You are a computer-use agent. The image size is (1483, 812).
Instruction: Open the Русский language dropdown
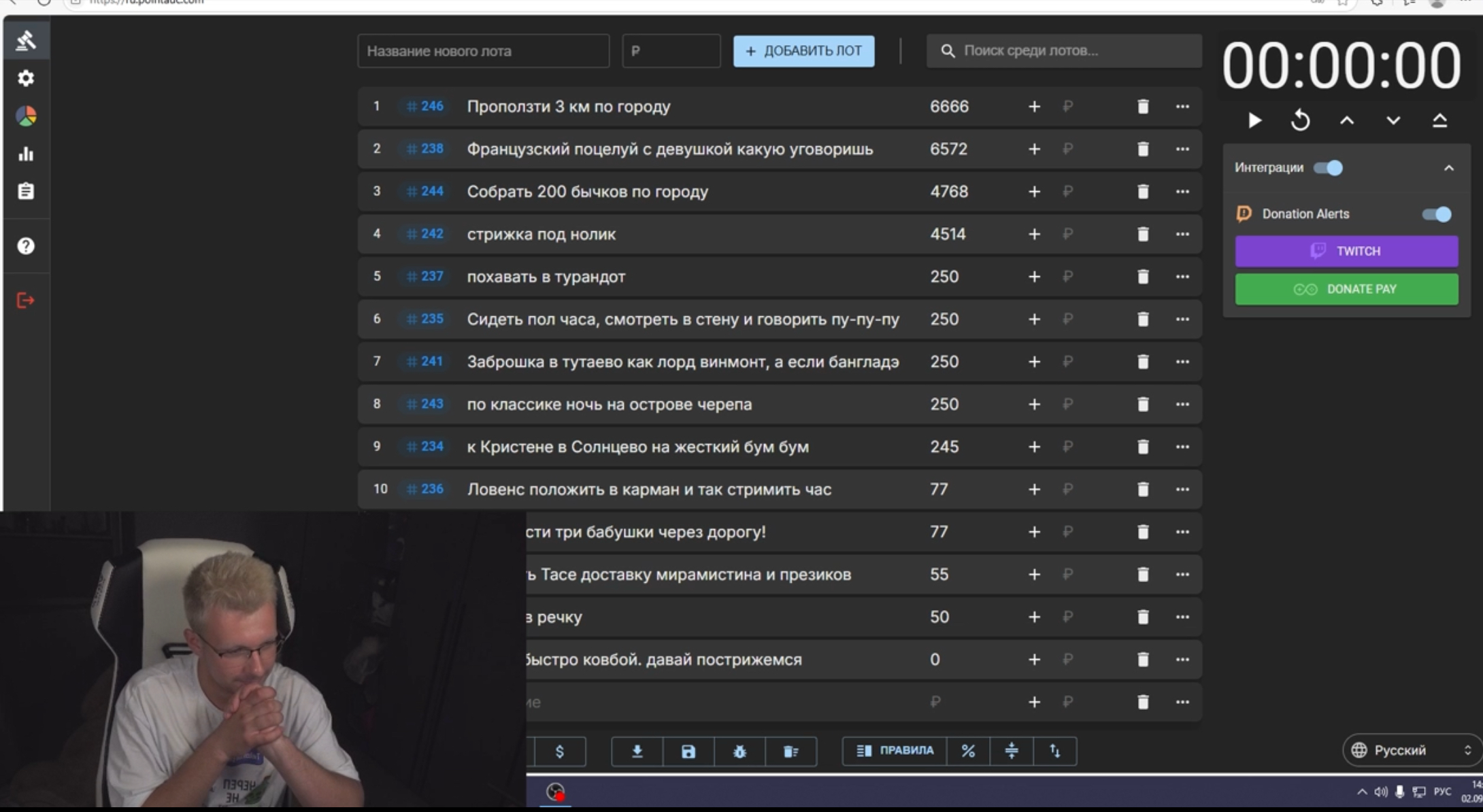point(1412,750)
